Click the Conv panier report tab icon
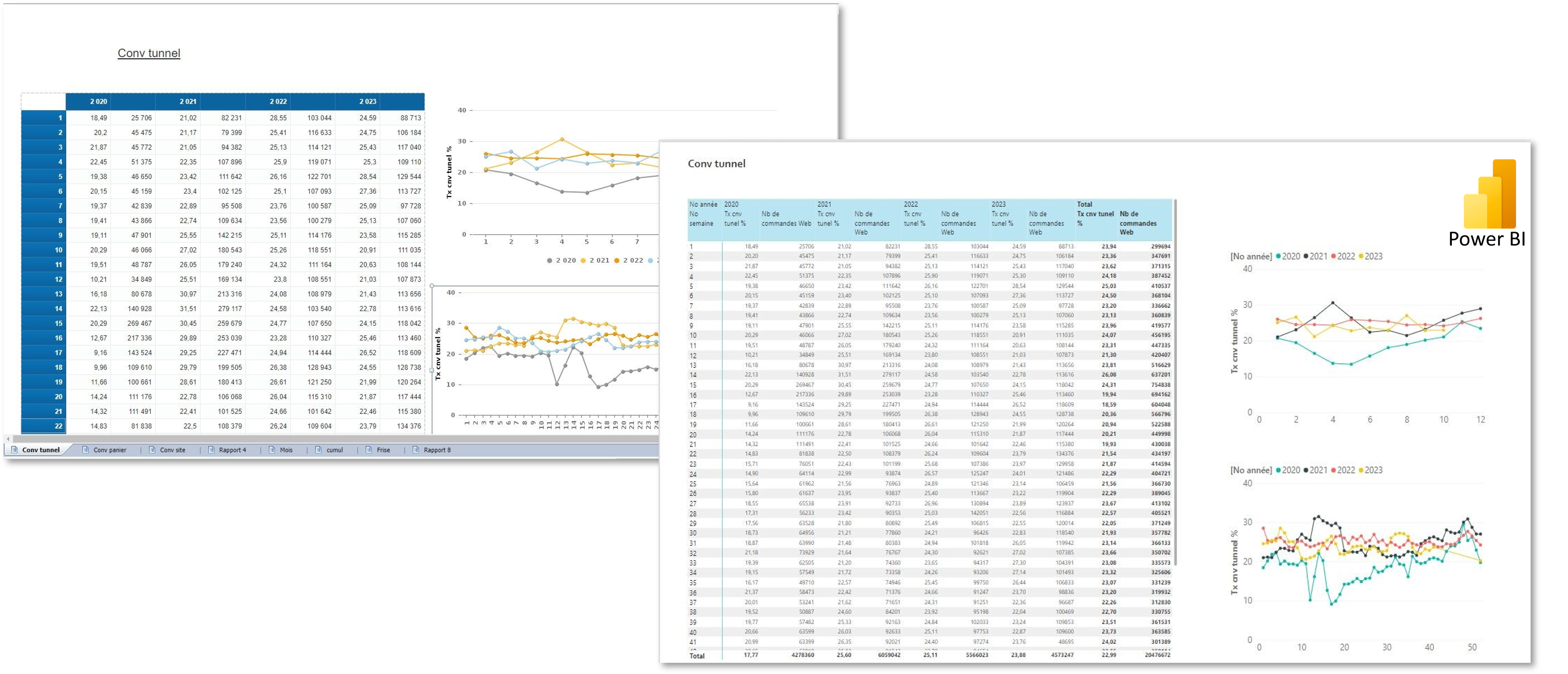The image size is (1568, 674). pos(85,450)
